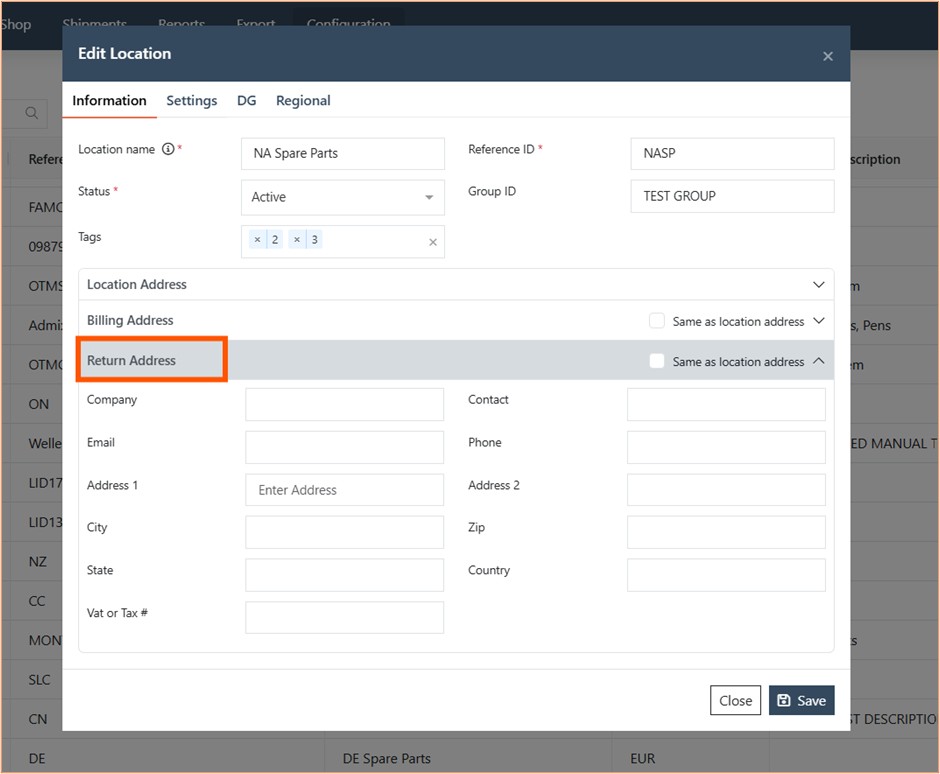
Task: Focus the Reference ID input field
Action: pyautogui.click(x=732, y=153)
